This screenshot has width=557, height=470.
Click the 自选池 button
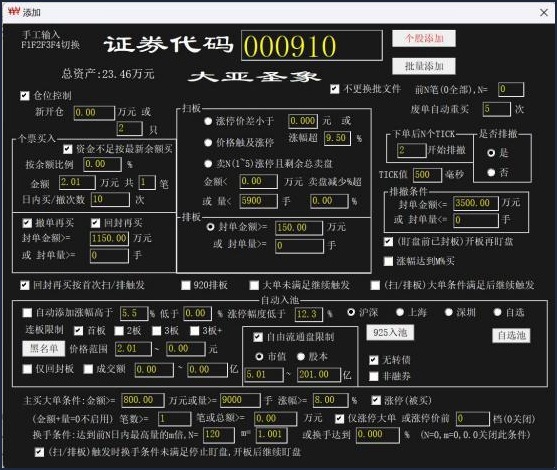point(511,335)
